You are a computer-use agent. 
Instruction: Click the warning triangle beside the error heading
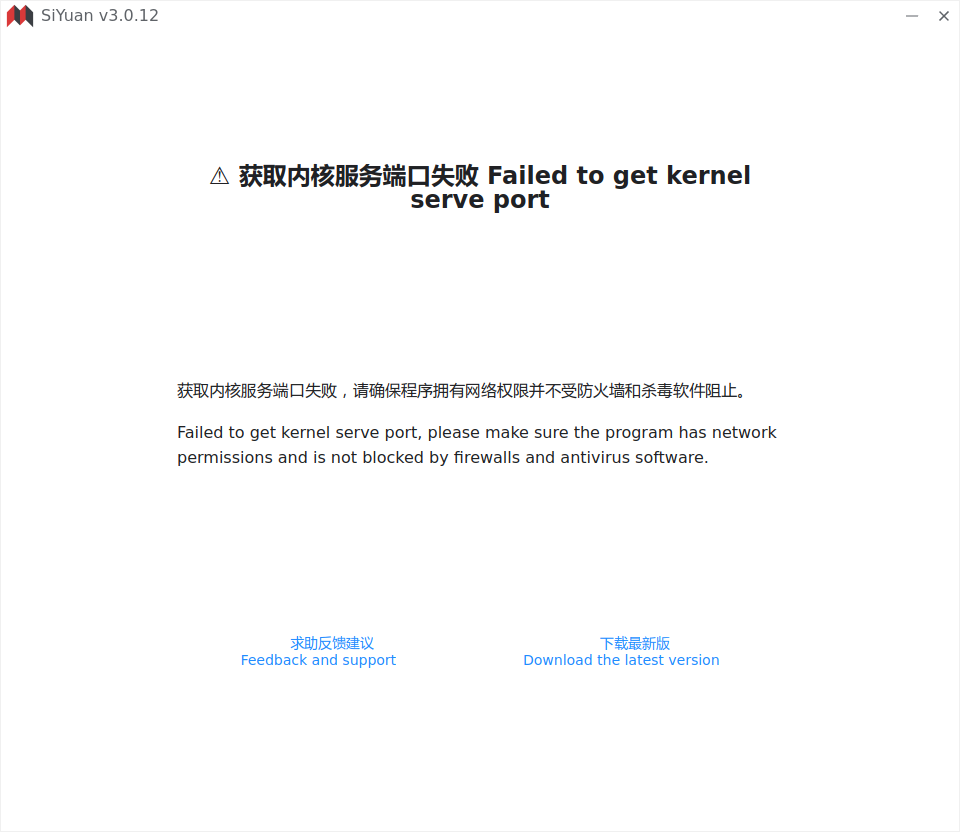point(219,176)
